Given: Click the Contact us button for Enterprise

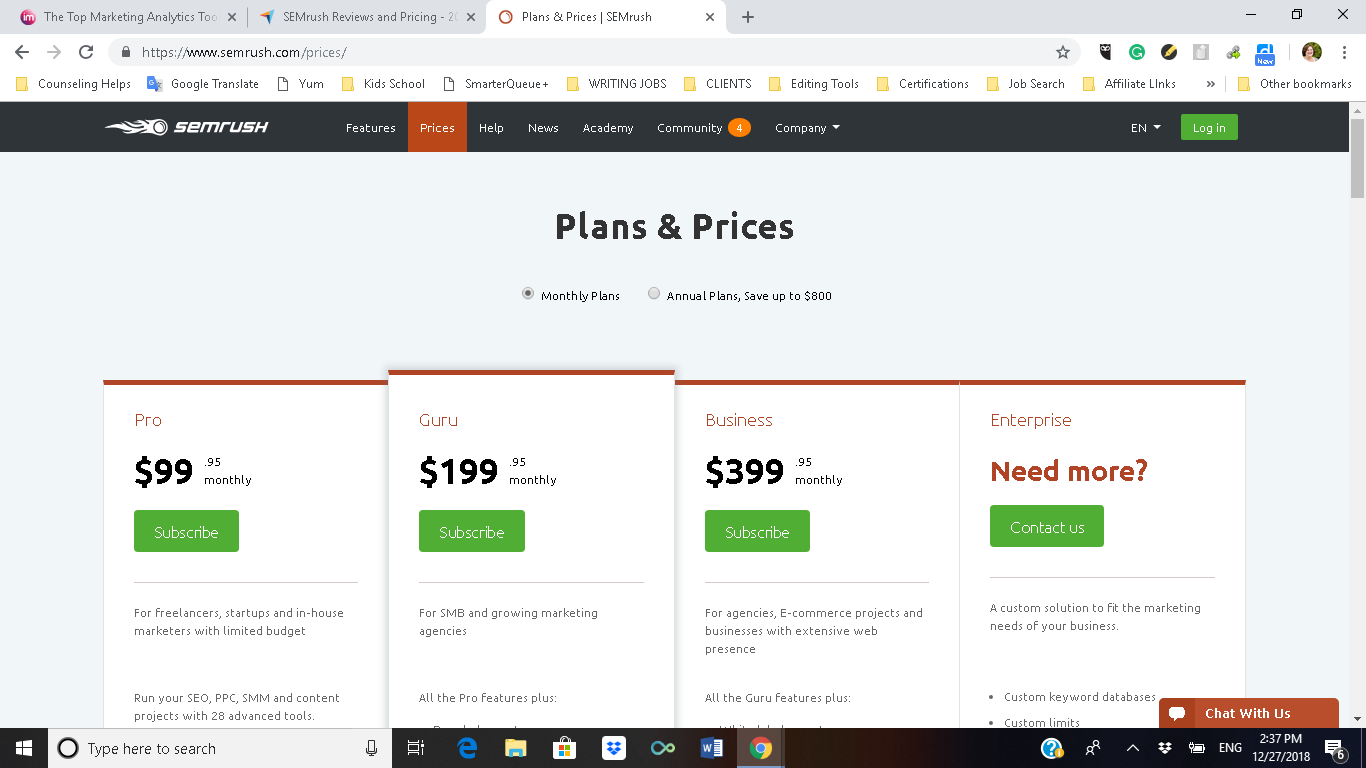Looking at the screenshot, I should pyautogui.click(x=1047, y=526).
